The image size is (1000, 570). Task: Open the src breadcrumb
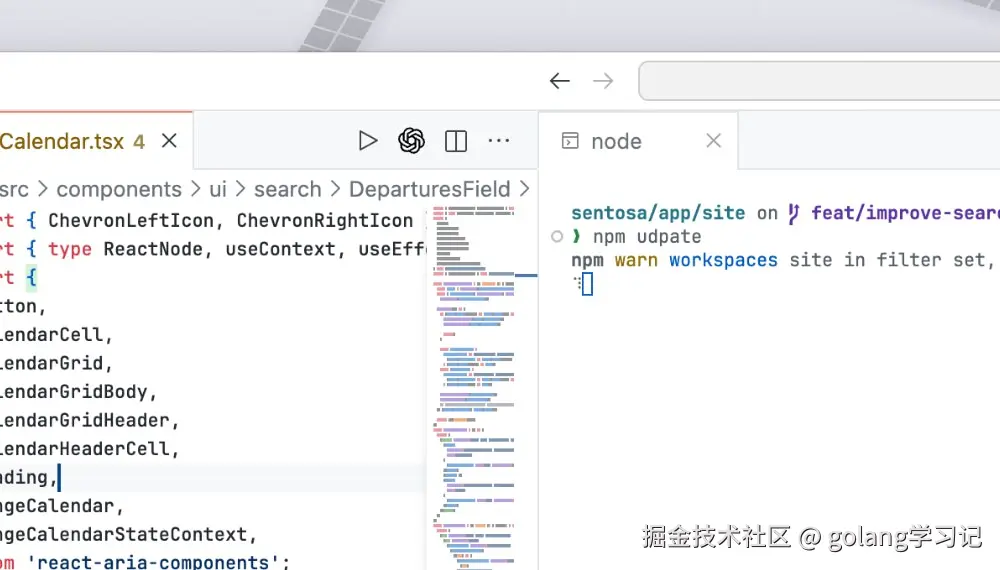14,189
